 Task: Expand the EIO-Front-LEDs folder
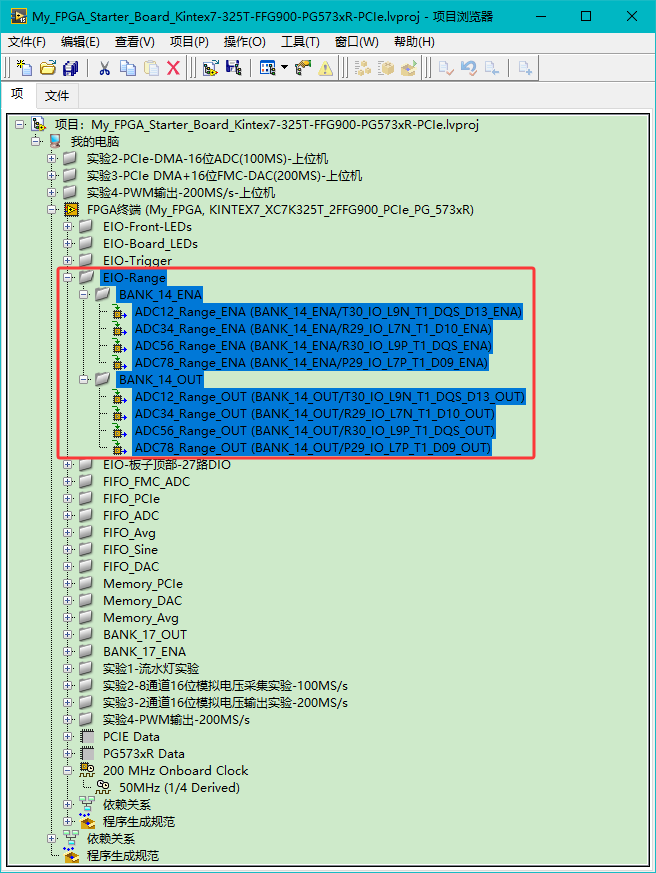68,226
